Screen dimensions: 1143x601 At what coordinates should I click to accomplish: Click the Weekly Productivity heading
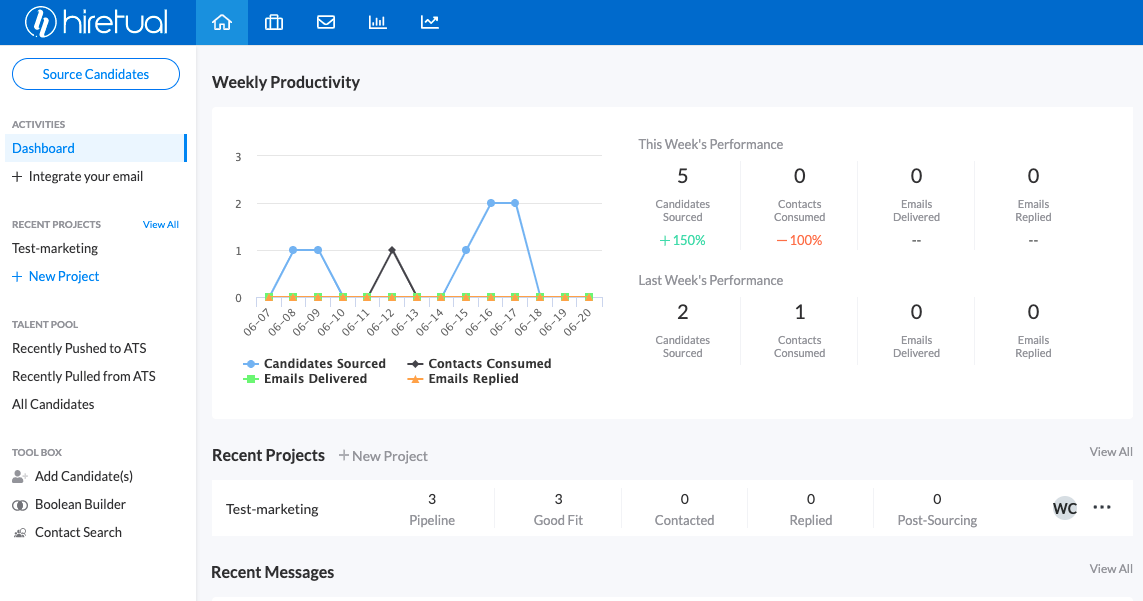click(x=286, y=82)
